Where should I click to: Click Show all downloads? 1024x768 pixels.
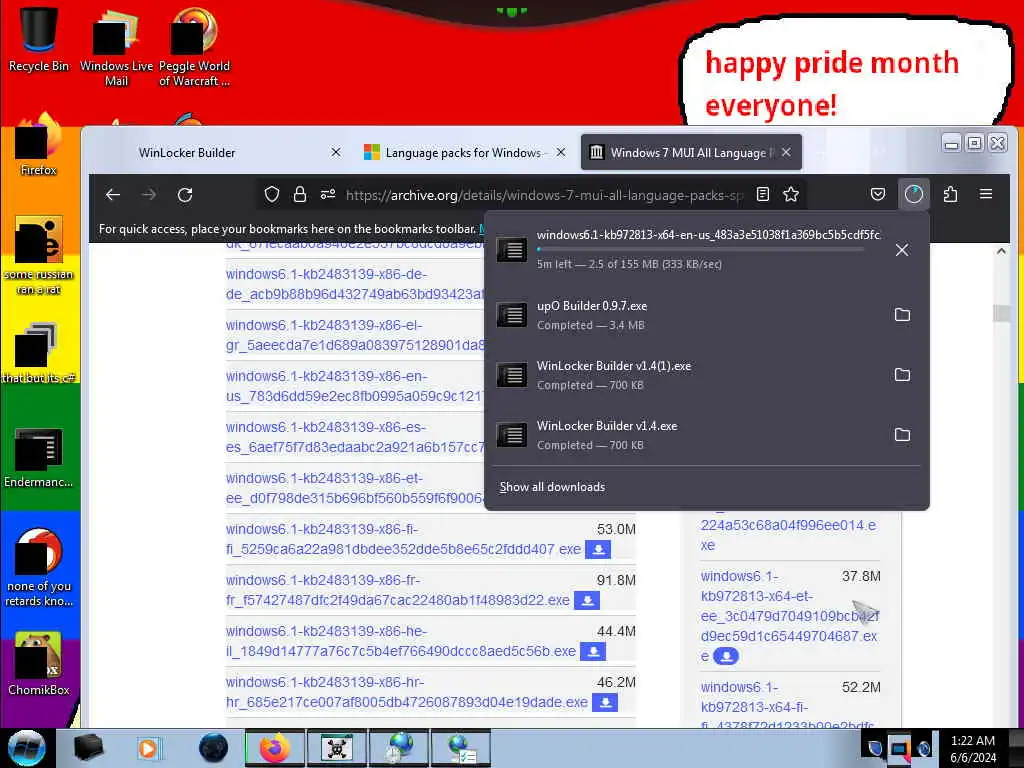click(552, 487)
